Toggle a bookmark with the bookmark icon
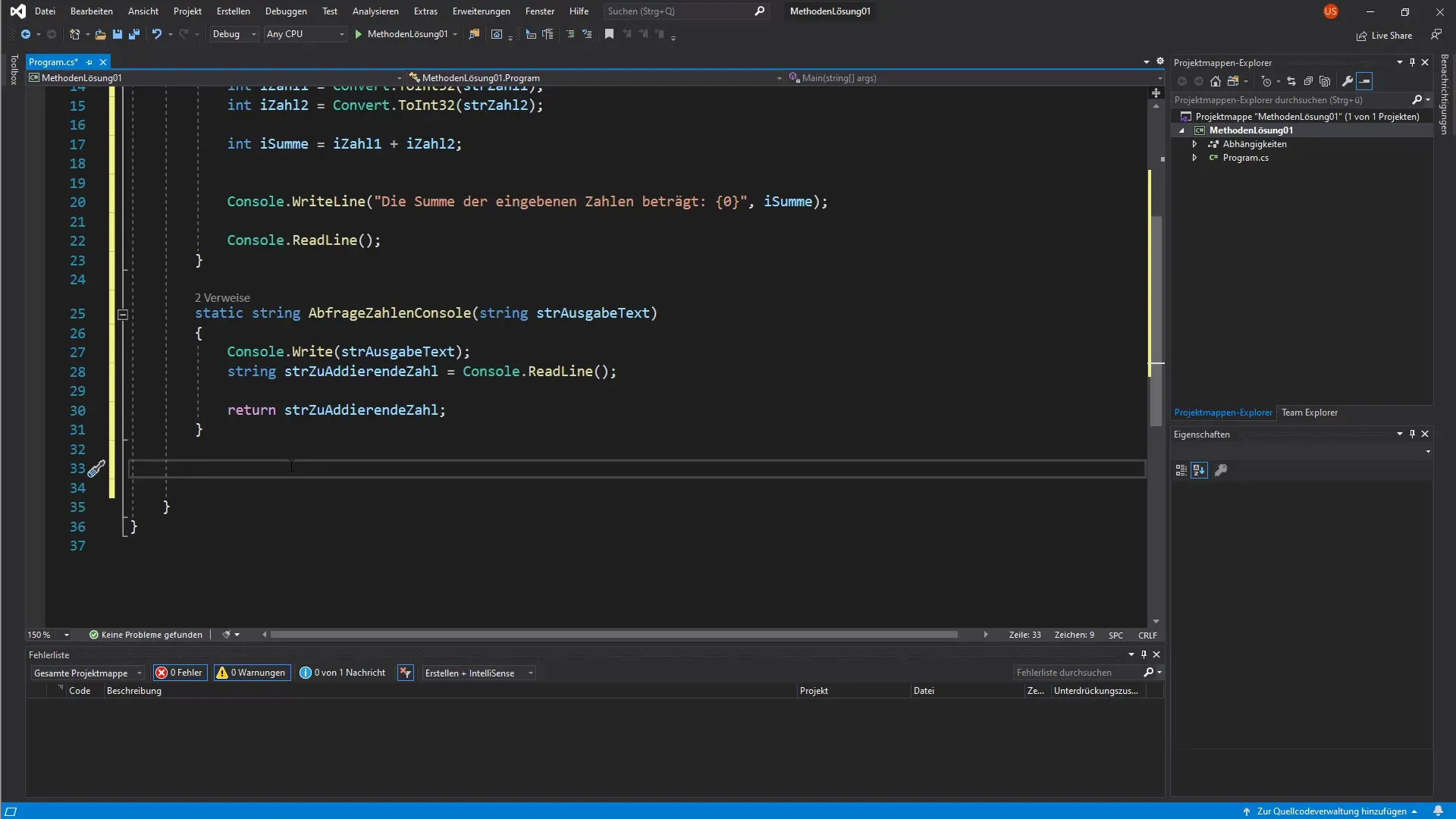The height and width of the screenshot is (819, 1456). 609,34
